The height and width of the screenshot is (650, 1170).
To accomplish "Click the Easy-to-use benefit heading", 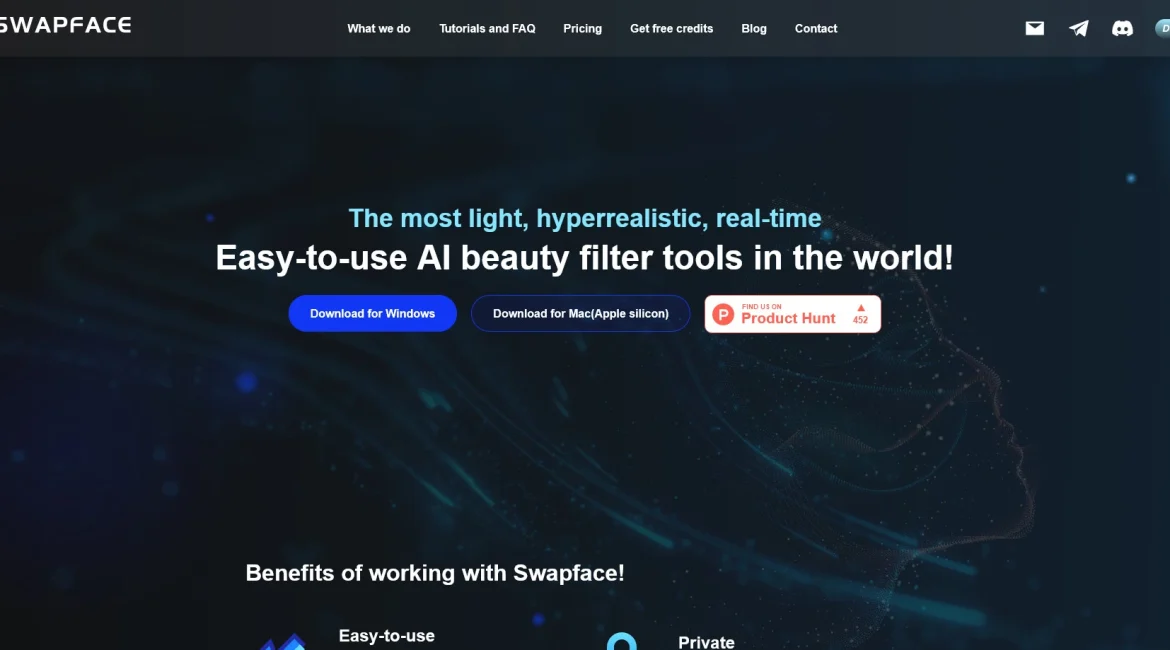I will pos(387,636).
